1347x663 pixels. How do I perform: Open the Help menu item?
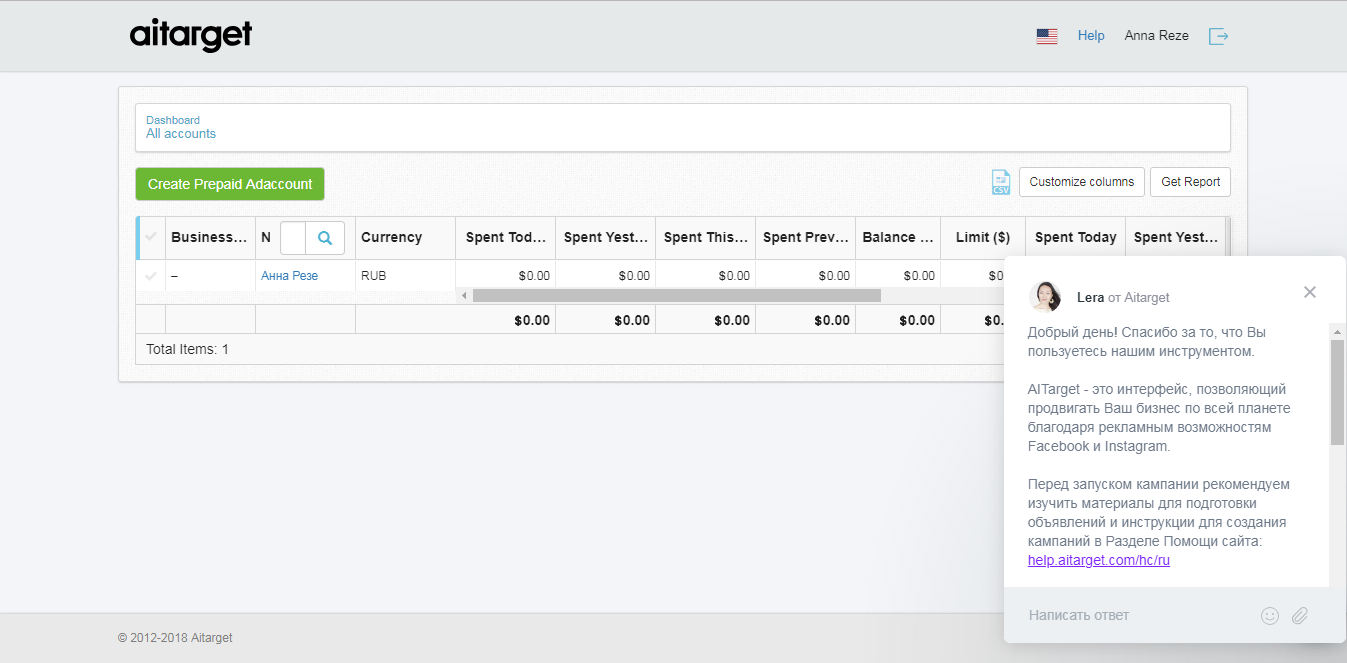tap(1091, 36)
